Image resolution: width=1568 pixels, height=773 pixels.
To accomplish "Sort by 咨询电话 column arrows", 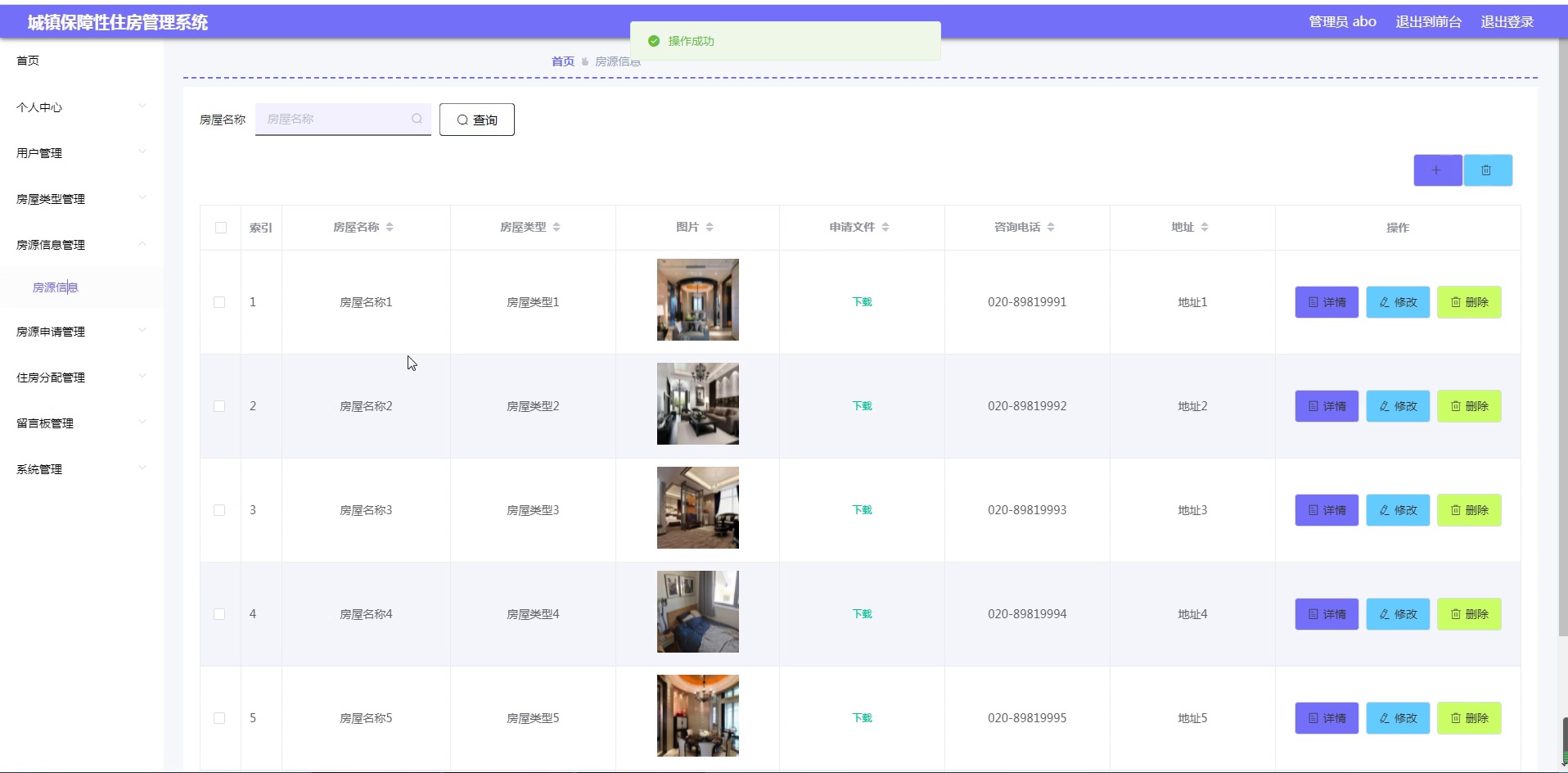I will [1051, 227].
